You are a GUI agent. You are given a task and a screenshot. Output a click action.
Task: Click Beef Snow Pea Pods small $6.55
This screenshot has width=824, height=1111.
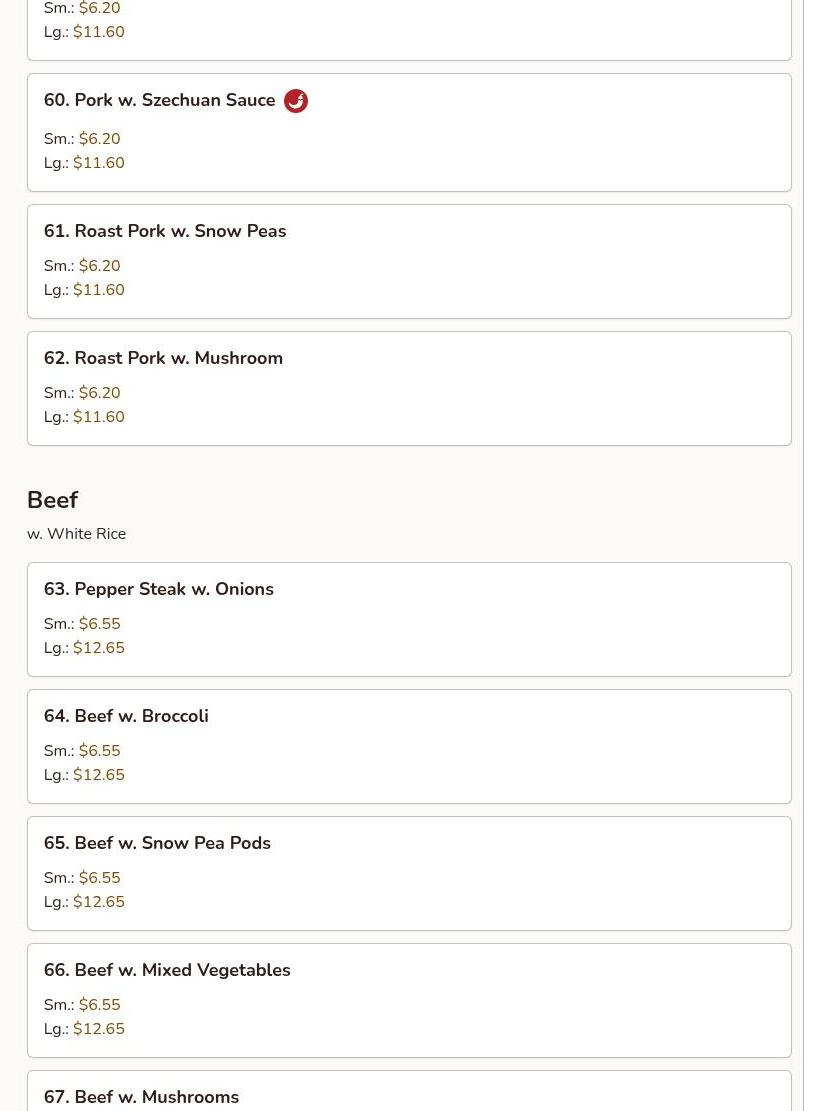(x=99, y=878)
